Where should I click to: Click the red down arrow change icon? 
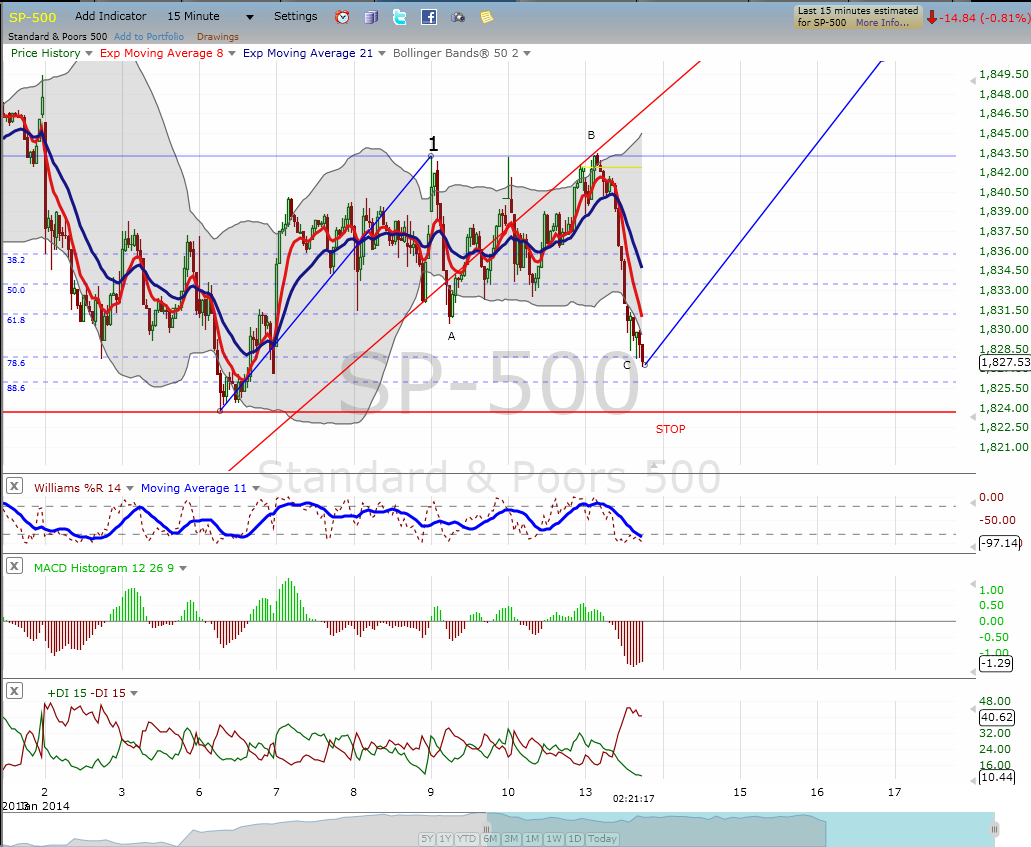pos(931,18)
